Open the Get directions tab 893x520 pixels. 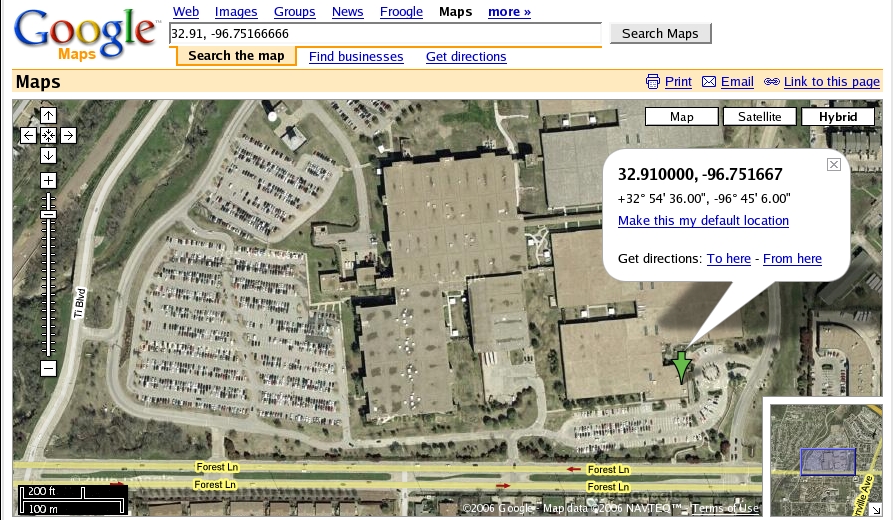click(466, 57)
